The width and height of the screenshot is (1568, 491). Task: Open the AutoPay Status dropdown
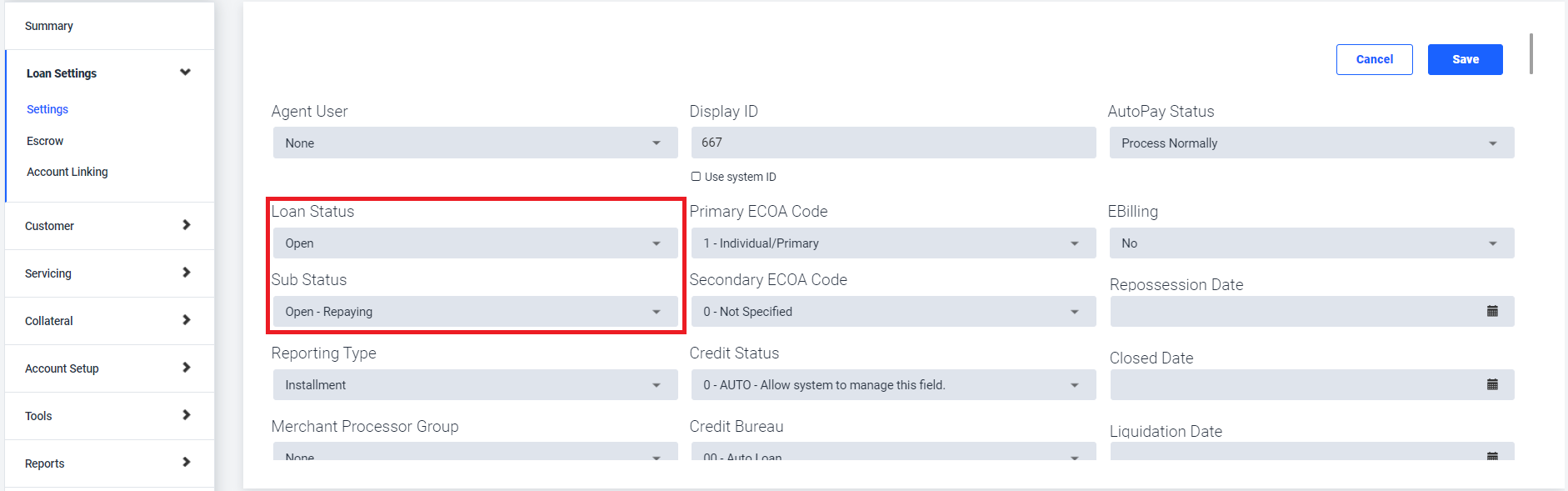click(1311, 143)
